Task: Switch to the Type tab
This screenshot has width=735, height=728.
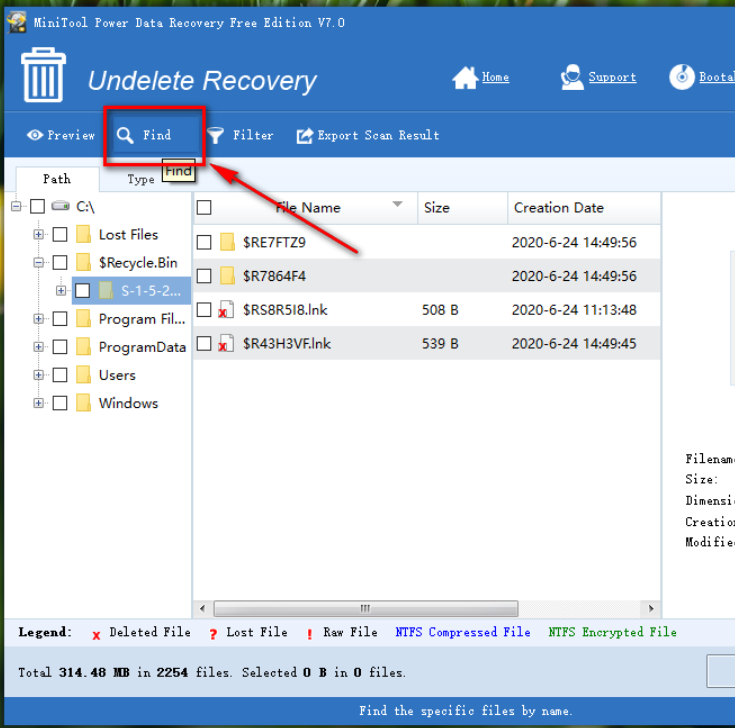Action: pos(140,180)
